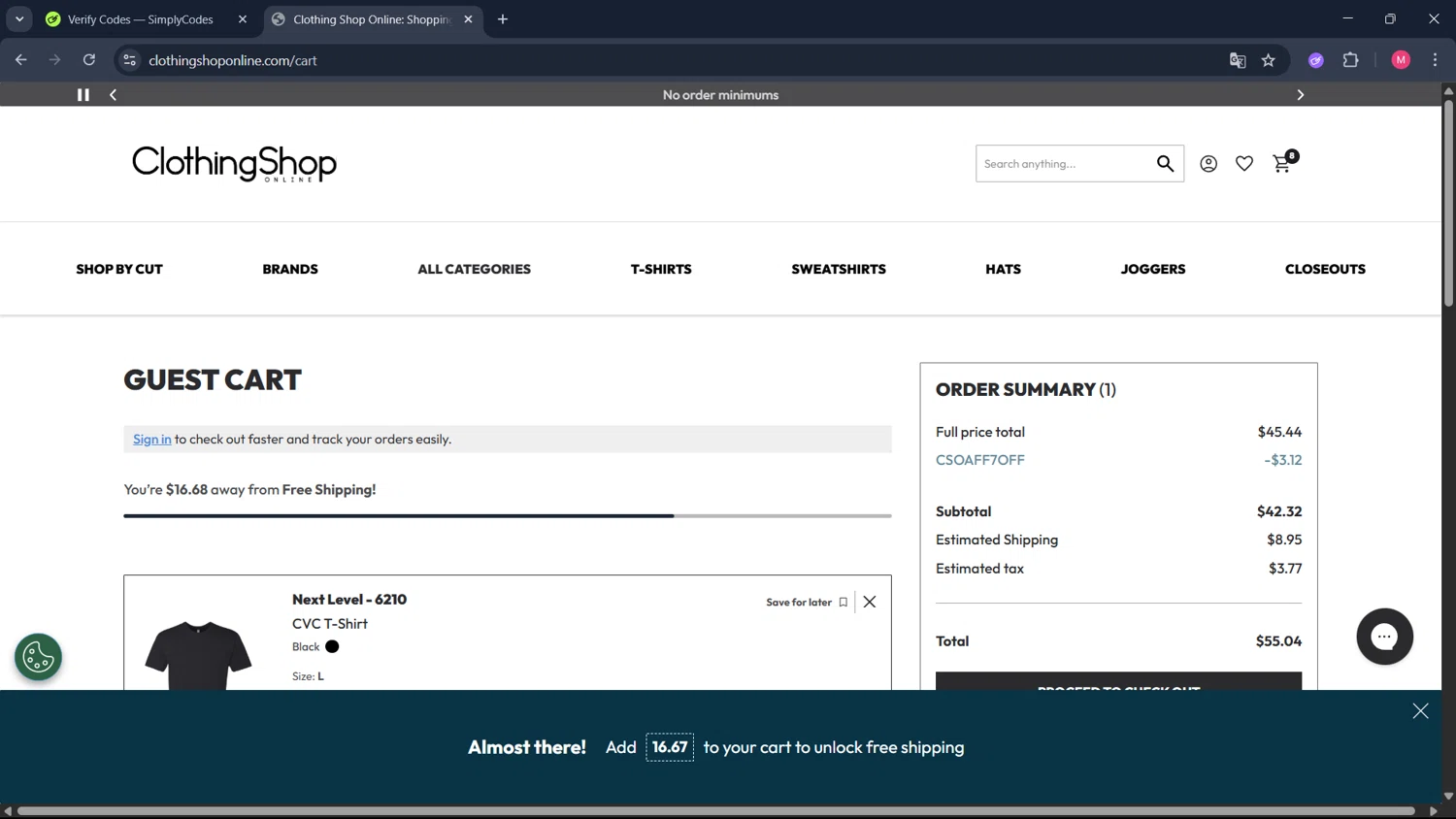
Task: Open the browser extensions puzzle icon
Action: pyautogui.click(x=1350, y=60)
